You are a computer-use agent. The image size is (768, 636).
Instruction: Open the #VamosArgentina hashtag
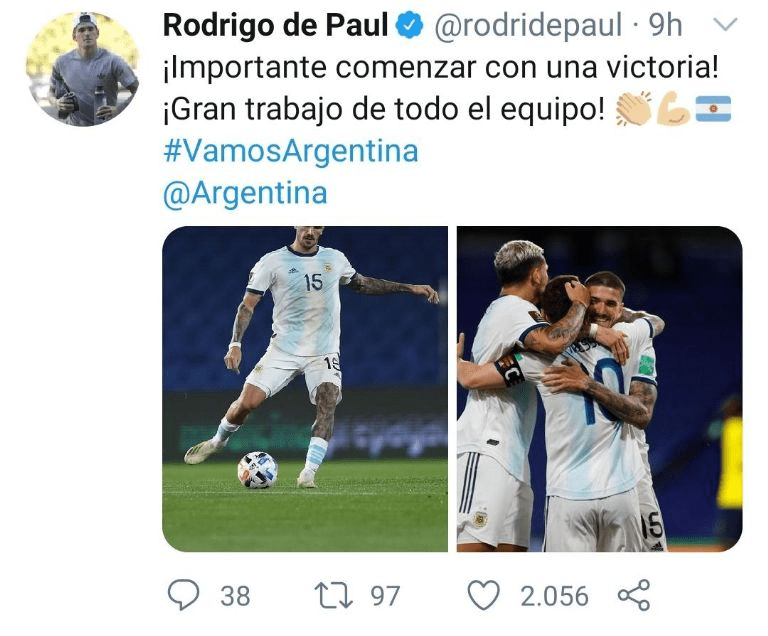pos(291,150)
